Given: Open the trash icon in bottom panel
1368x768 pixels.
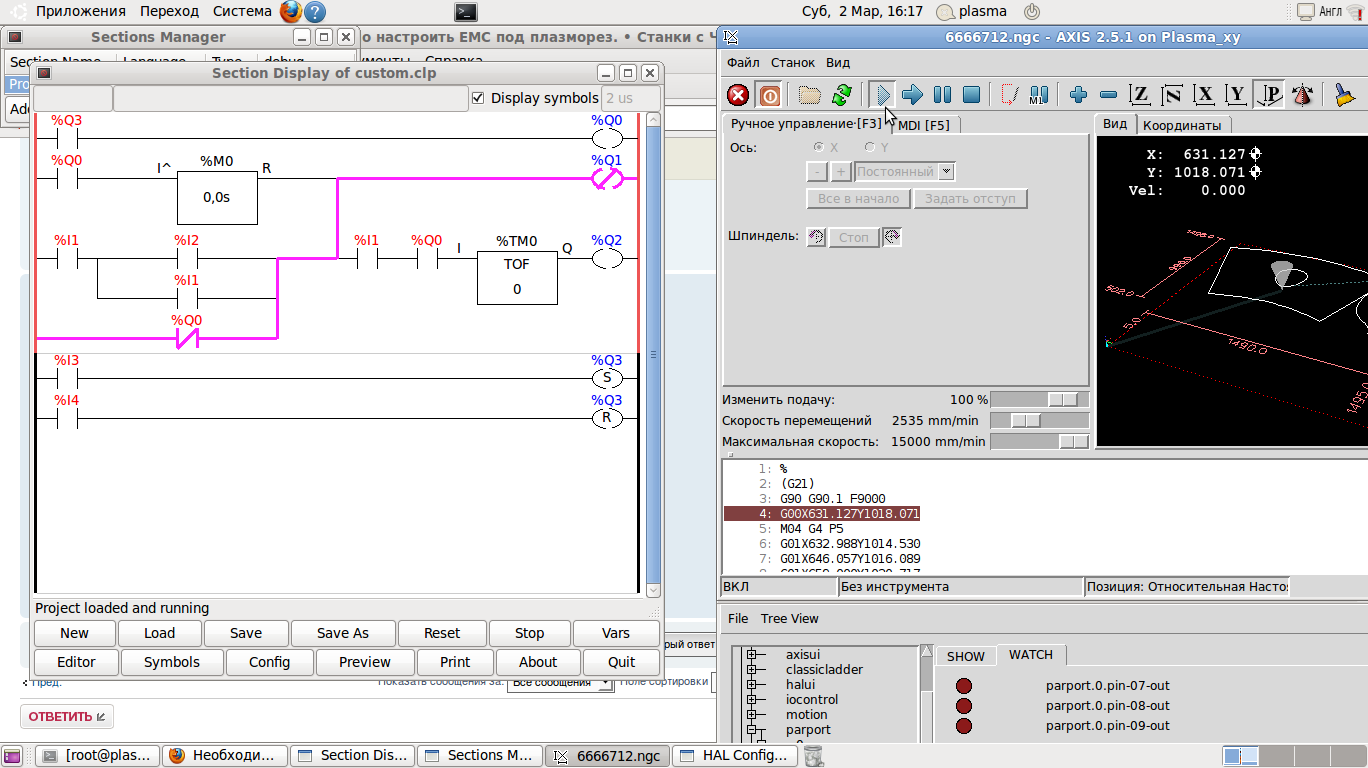Looking at the screenshot, I should (814, 755).
